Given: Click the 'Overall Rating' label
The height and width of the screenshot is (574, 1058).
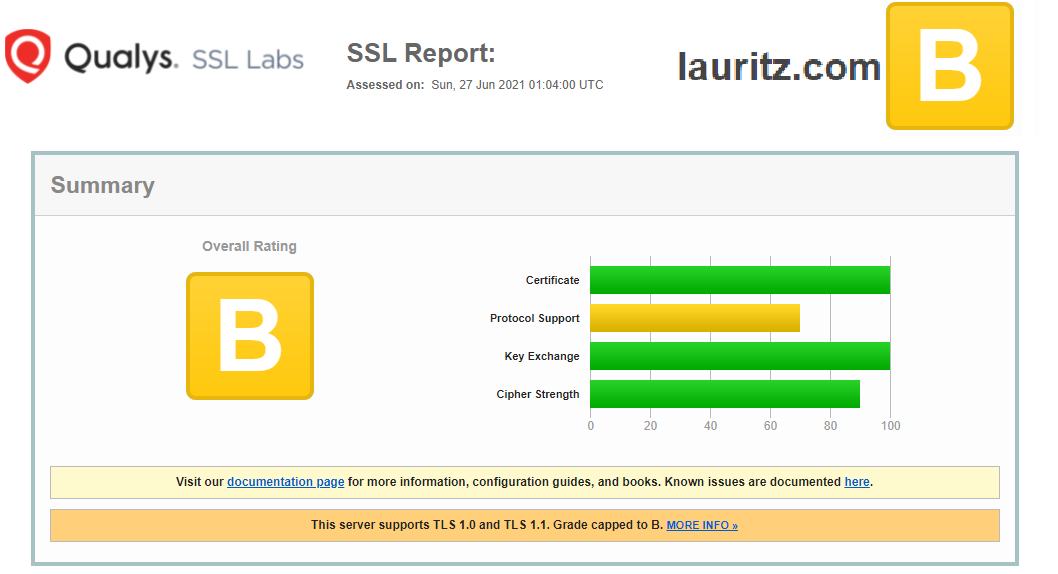Looking at the screenshot, I should point(249,246).
